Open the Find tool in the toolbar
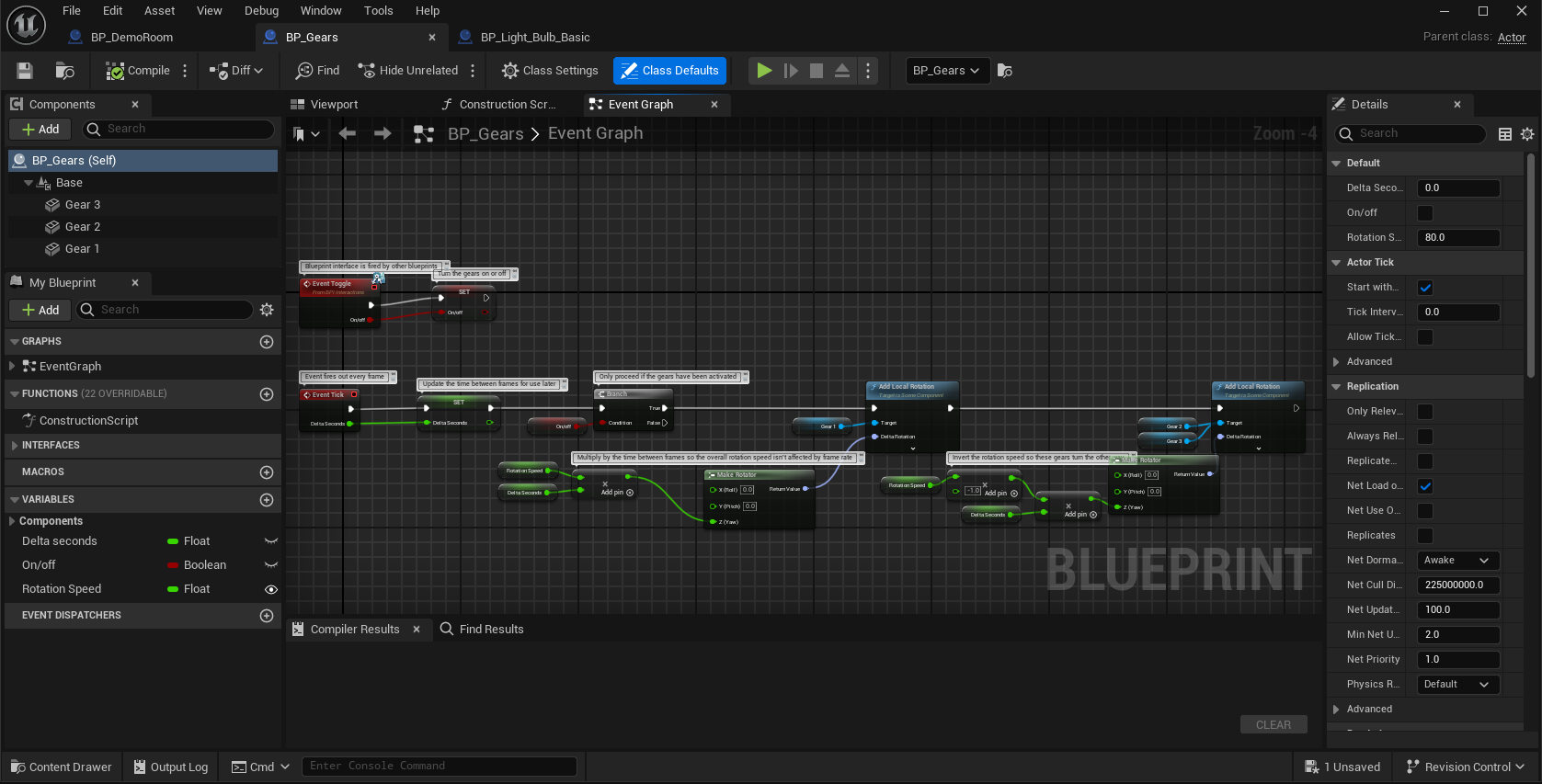The width and height of the screenshot is (1542, 784). pyautogui.click(x=317, y=71)
